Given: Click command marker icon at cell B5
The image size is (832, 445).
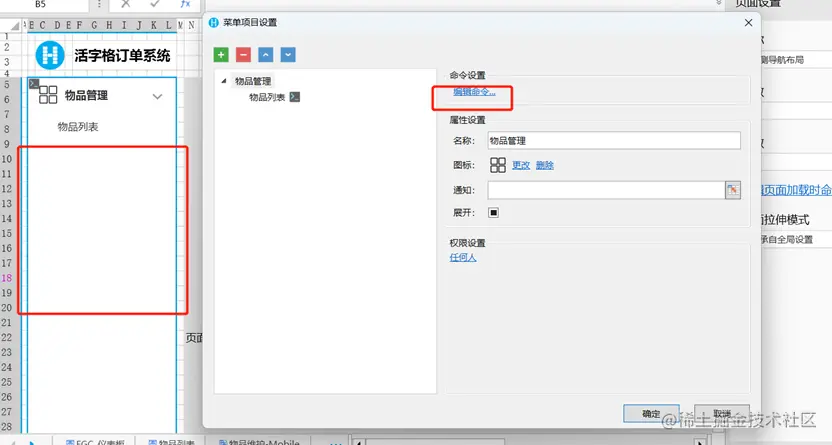Looking at the screenshot, I should 34,83.
